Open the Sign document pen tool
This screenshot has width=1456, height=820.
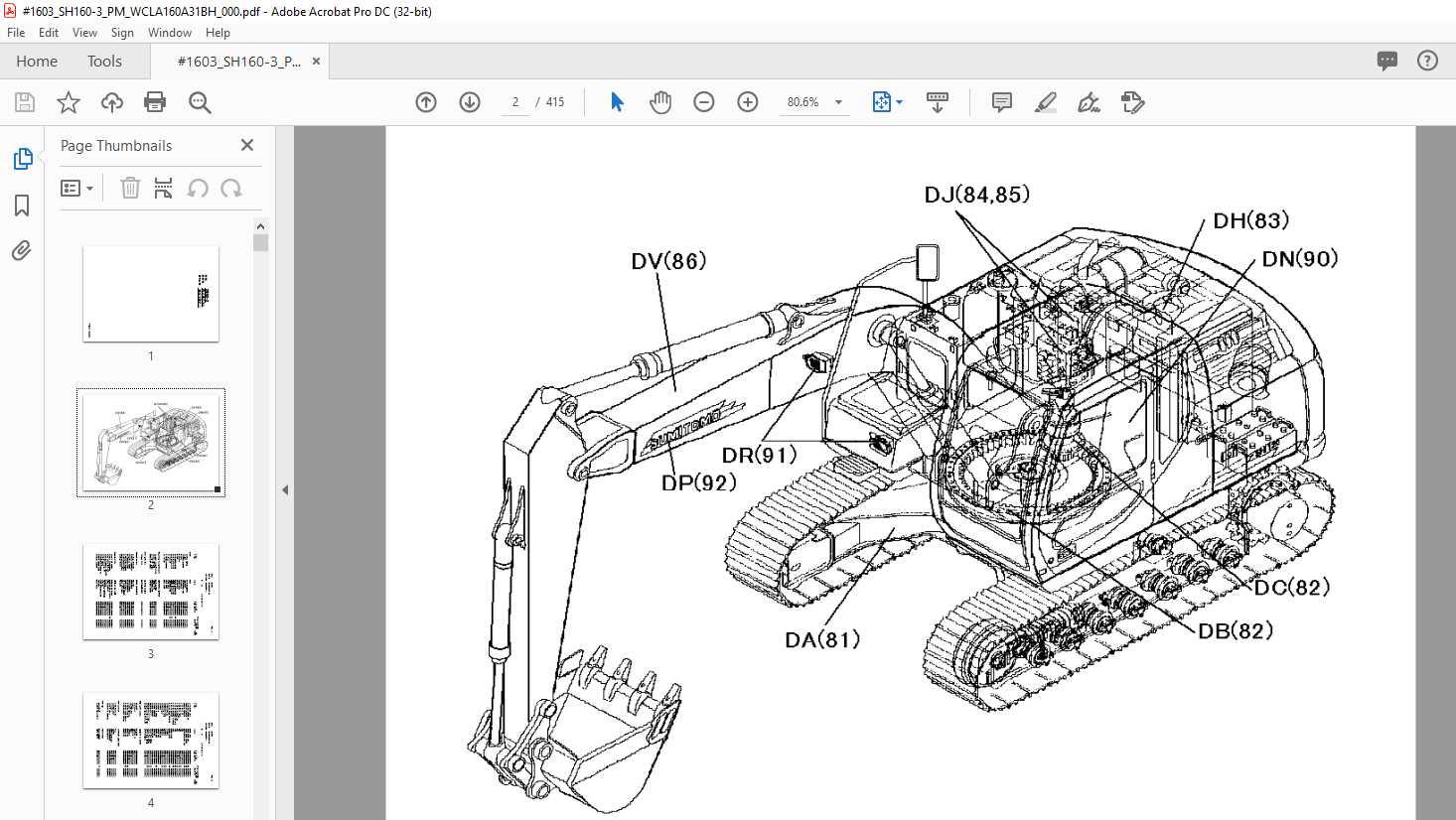[1090, 102]
